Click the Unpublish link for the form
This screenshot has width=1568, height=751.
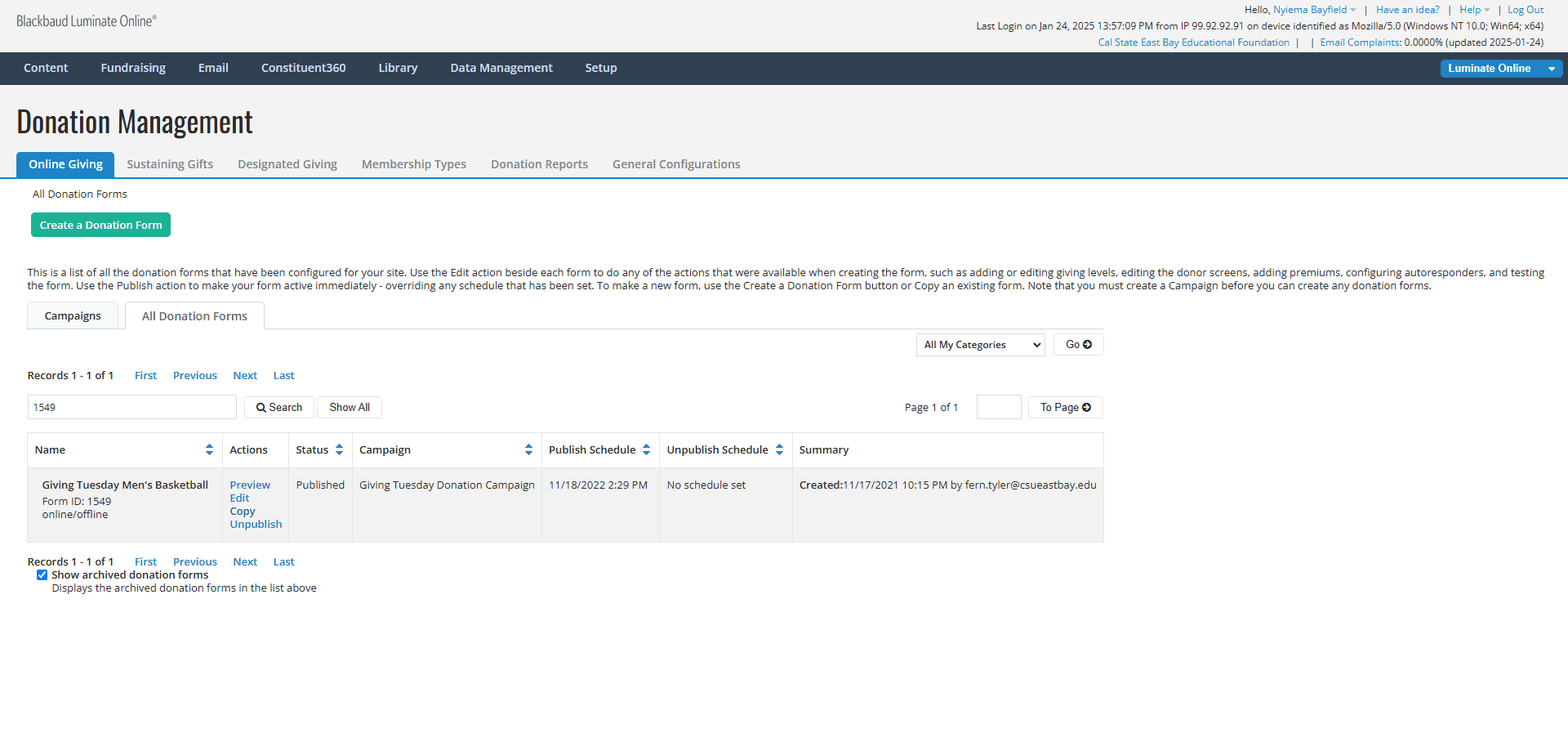coord(256,524)
